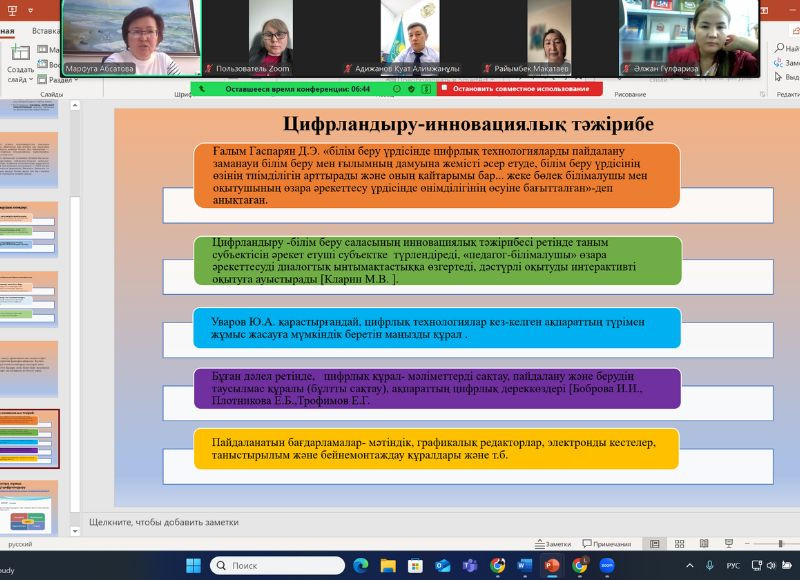Open Word from the taskbar
The height and width of the screenshot is (580, 800).
[524, 565]
